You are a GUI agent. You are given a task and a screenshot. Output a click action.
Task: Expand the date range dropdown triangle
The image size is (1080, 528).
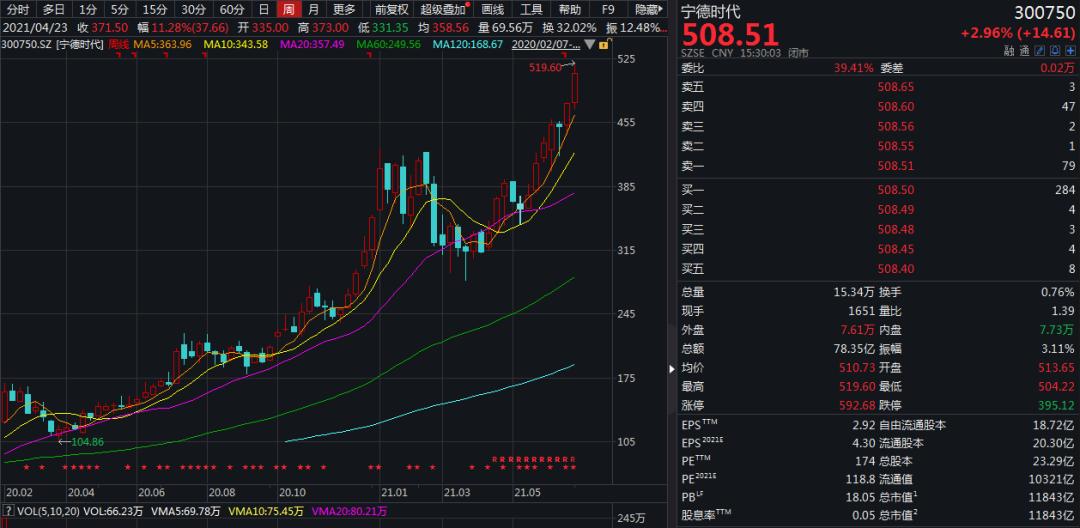(589, 45)
